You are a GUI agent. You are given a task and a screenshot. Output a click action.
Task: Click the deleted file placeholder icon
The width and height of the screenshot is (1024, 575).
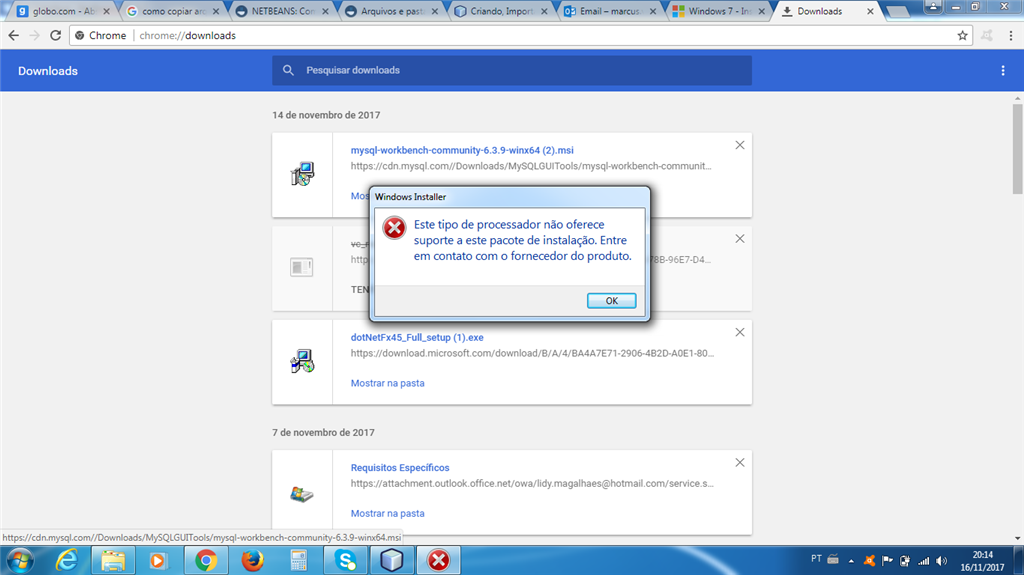[x=302, y=267]
